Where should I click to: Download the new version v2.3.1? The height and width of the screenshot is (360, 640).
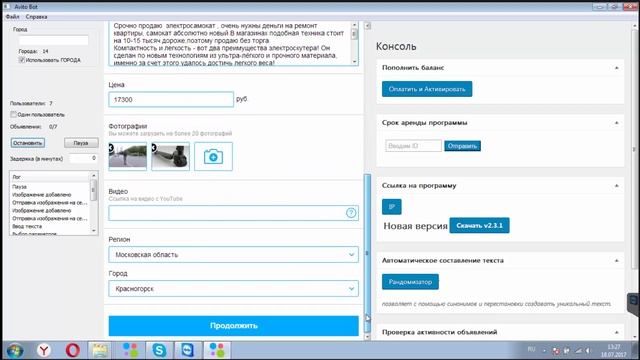[x=479, y=225]
